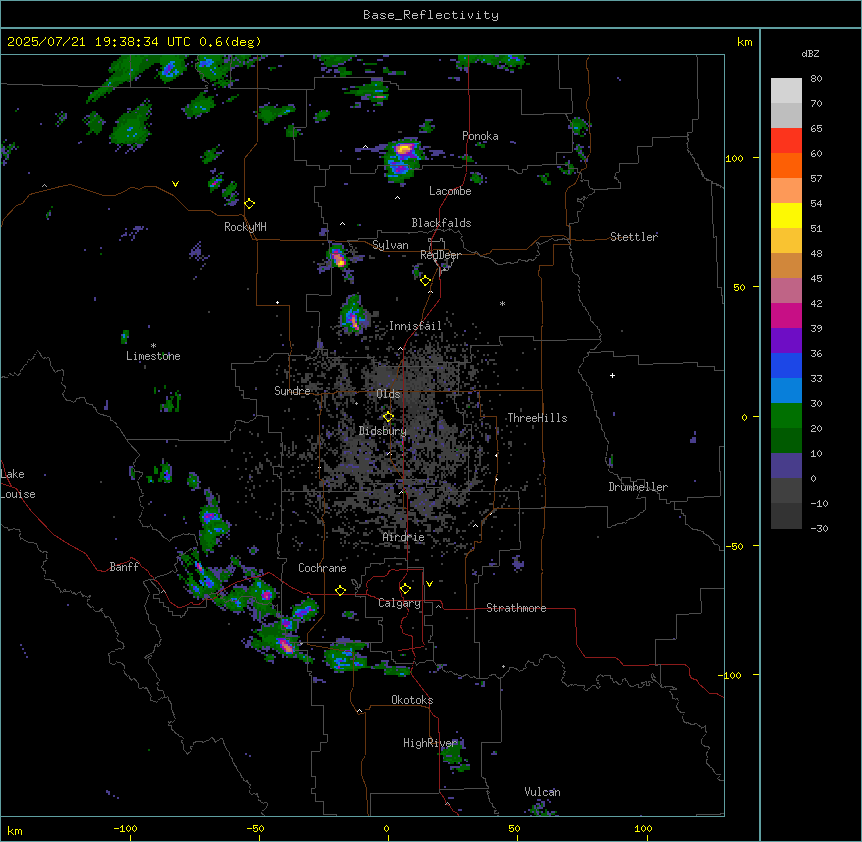Click the intense storm cell west of Ponoka
Viewport: 862px width, 842px height.
point(404,159)
